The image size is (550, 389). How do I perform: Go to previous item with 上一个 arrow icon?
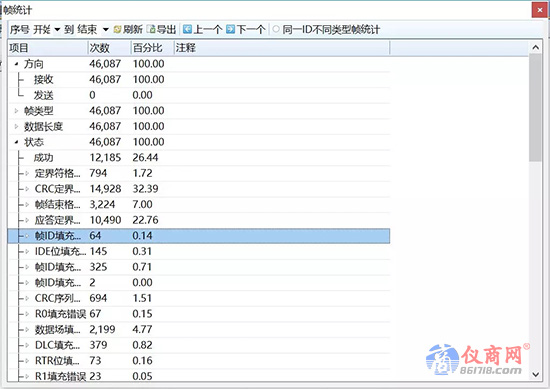coord(188,29)
